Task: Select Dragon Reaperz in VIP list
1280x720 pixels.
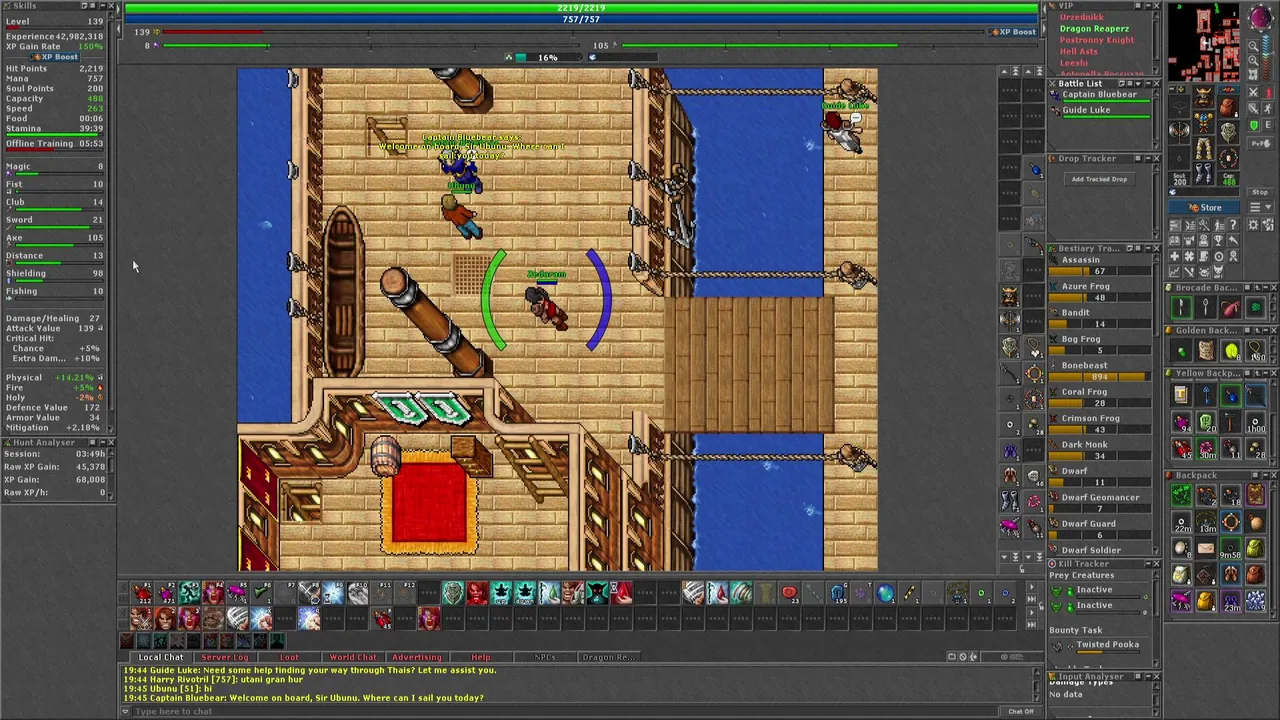Action: point(1094,29)
